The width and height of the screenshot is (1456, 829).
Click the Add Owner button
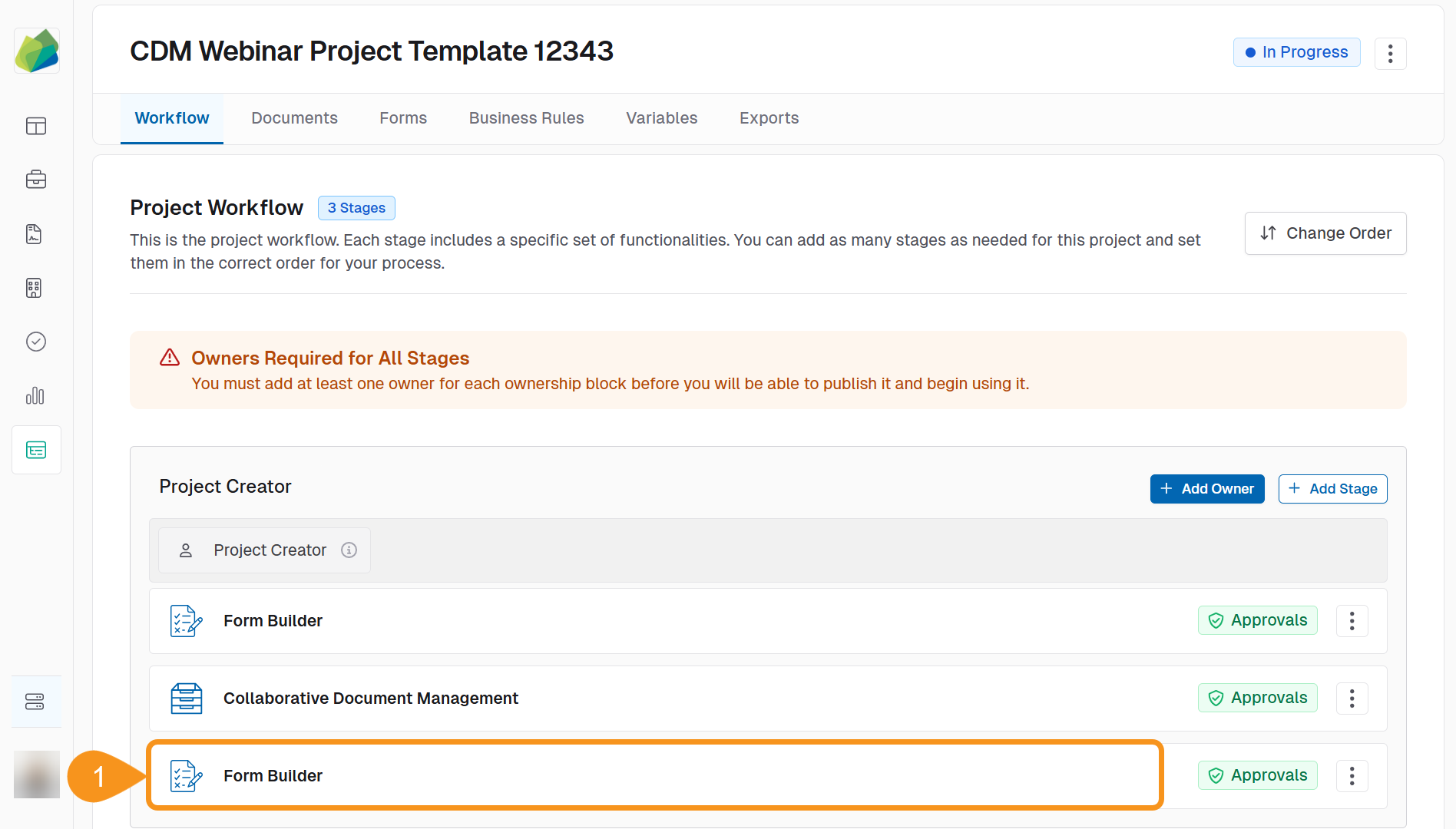point(1206,489)
